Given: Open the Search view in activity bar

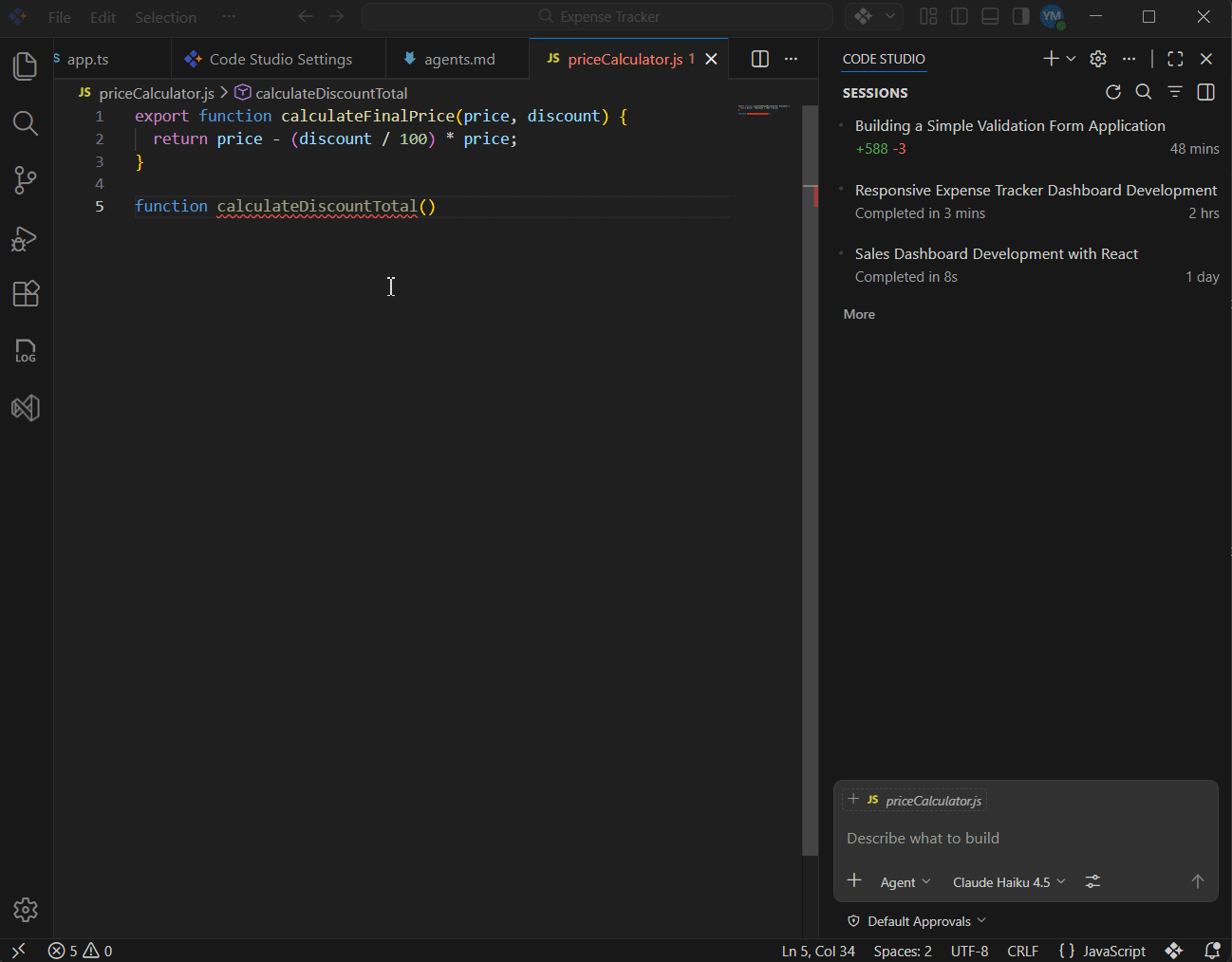Looking at the screenshot, I should click(x=26, y=123).
